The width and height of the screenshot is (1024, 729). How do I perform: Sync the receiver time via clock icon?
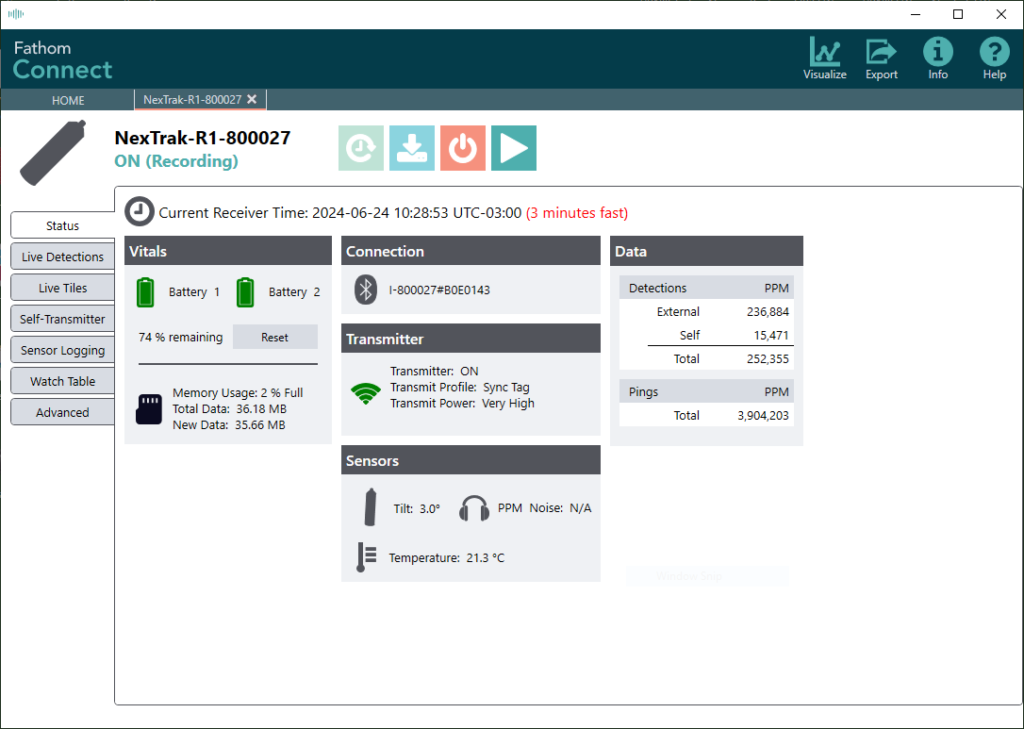point(360,147)
